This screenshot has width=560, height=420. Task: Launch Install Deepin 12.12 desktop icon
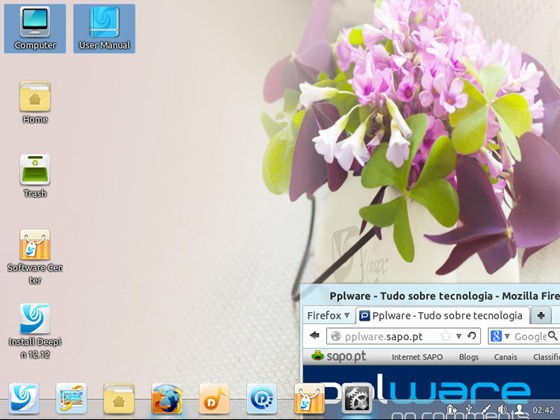coord(35,331)
